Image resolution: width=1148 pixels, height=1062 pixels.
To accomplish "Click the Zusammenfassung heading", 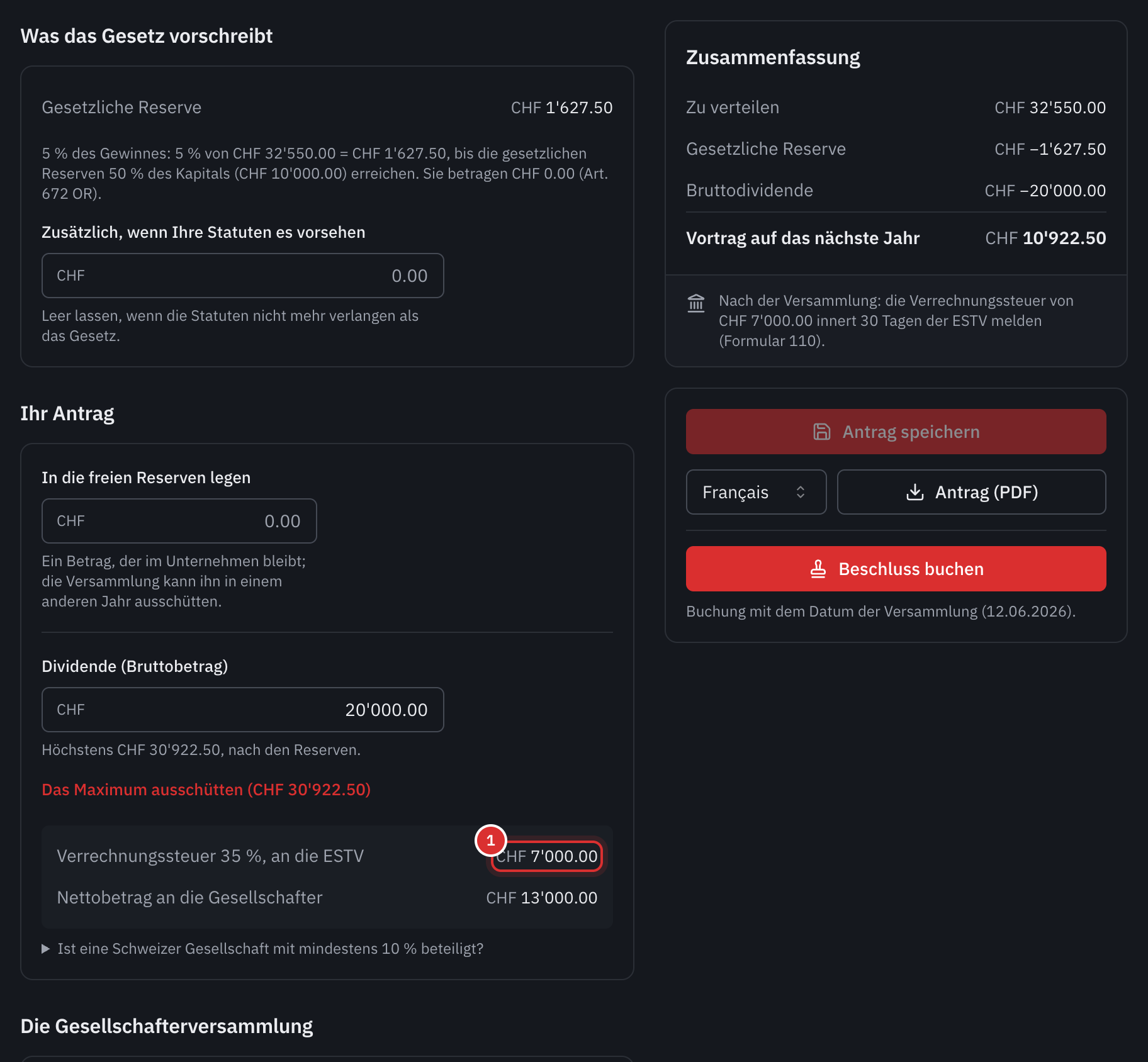I will pos(773,57).
